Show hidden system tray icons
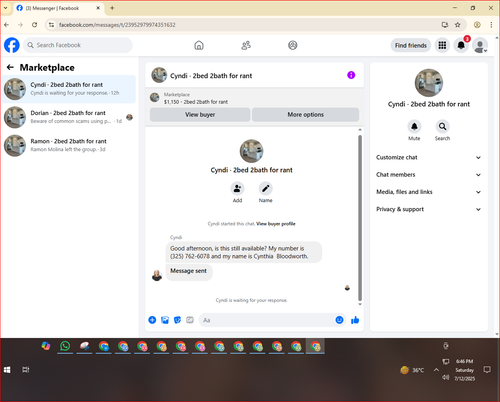Screen dimensions: 500x402 click(x=436, y=370)
